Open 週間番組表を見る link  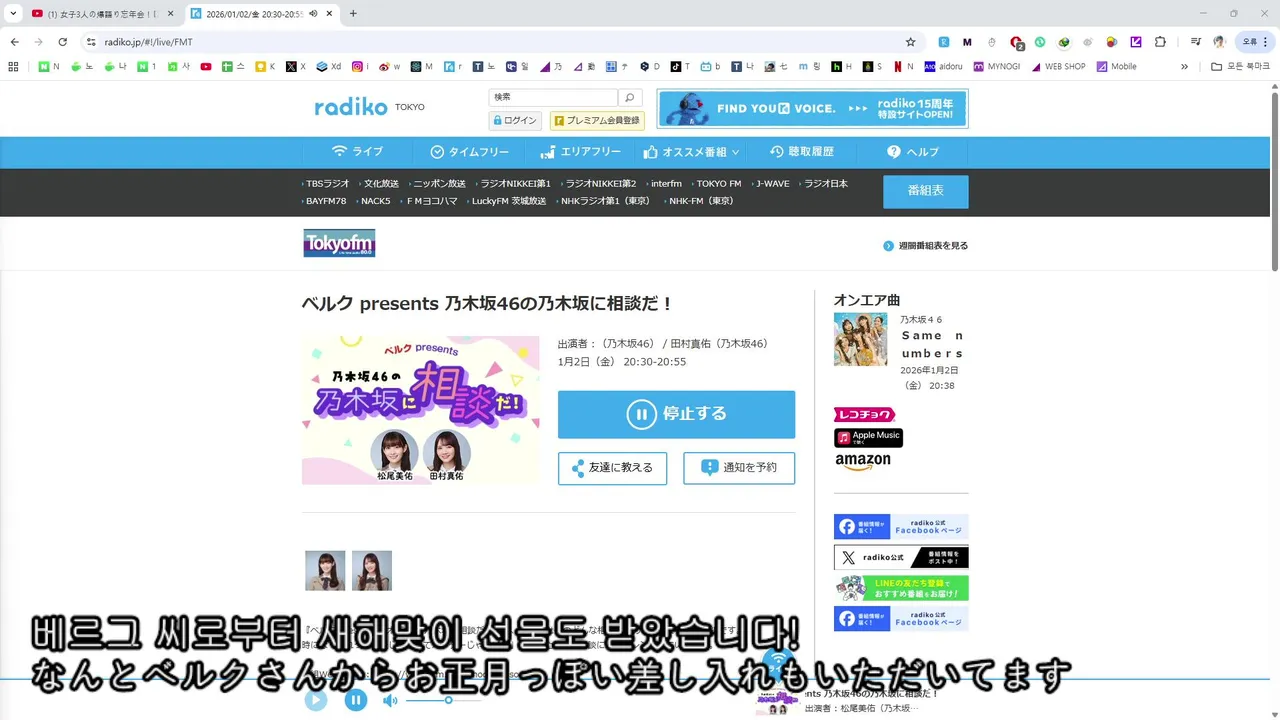926,246
